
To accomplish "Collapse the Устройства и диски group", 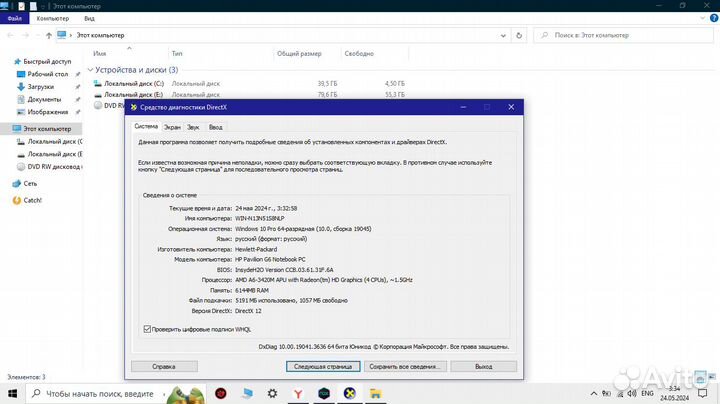I will point(90,70).
